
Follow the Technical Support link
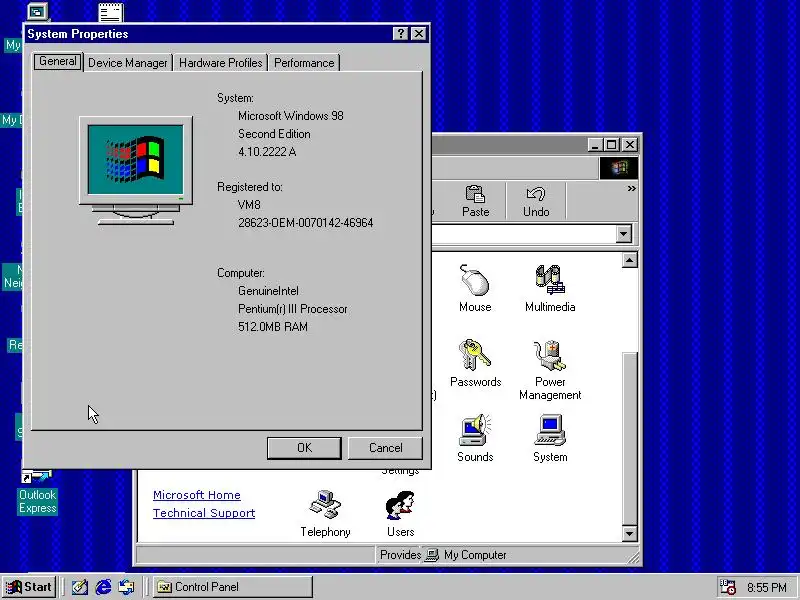tap(204, 513)
